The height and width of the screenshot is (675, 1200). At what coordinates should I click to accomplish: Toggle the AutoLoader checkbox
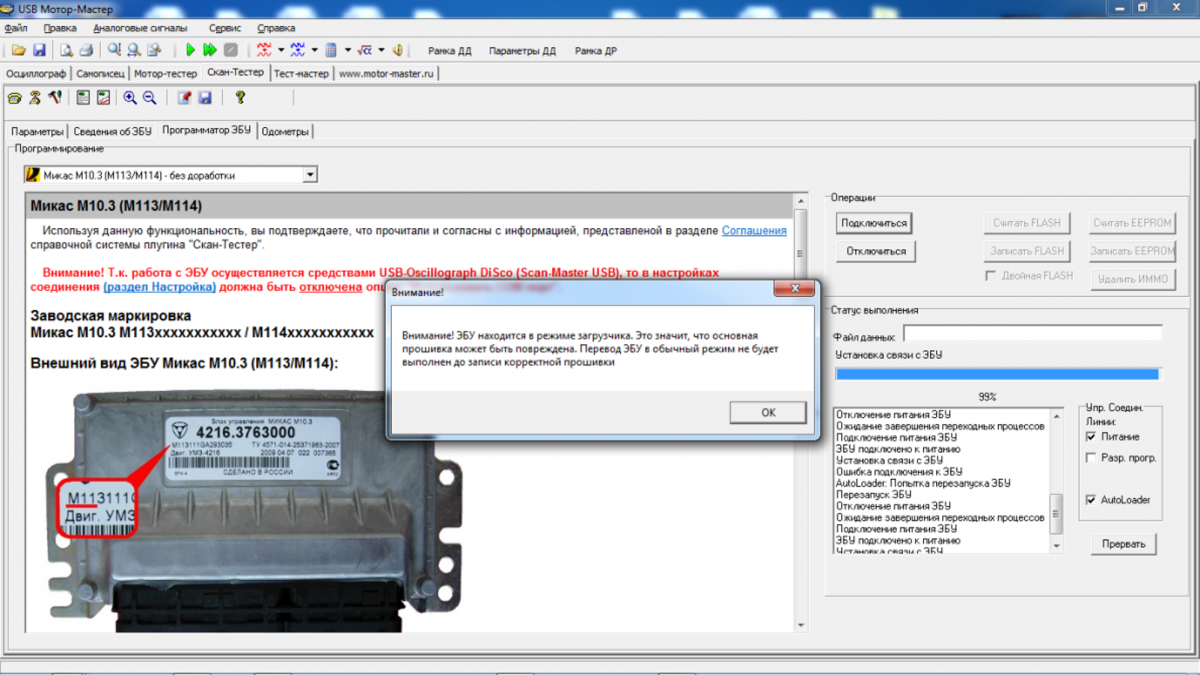point(1091,500)
